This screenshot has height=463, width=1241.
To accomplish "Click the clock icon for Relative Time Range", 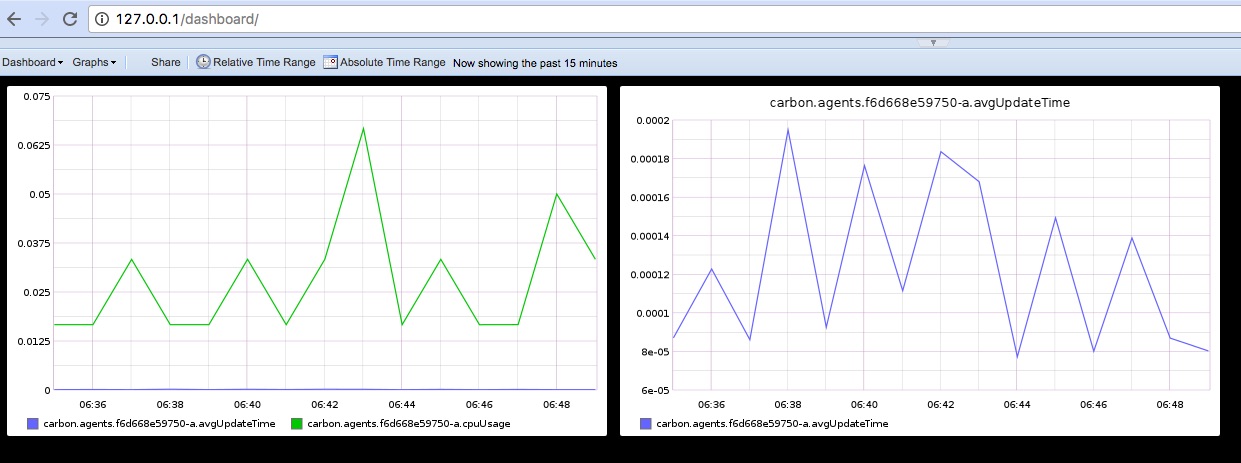I will tap(203, 62).
